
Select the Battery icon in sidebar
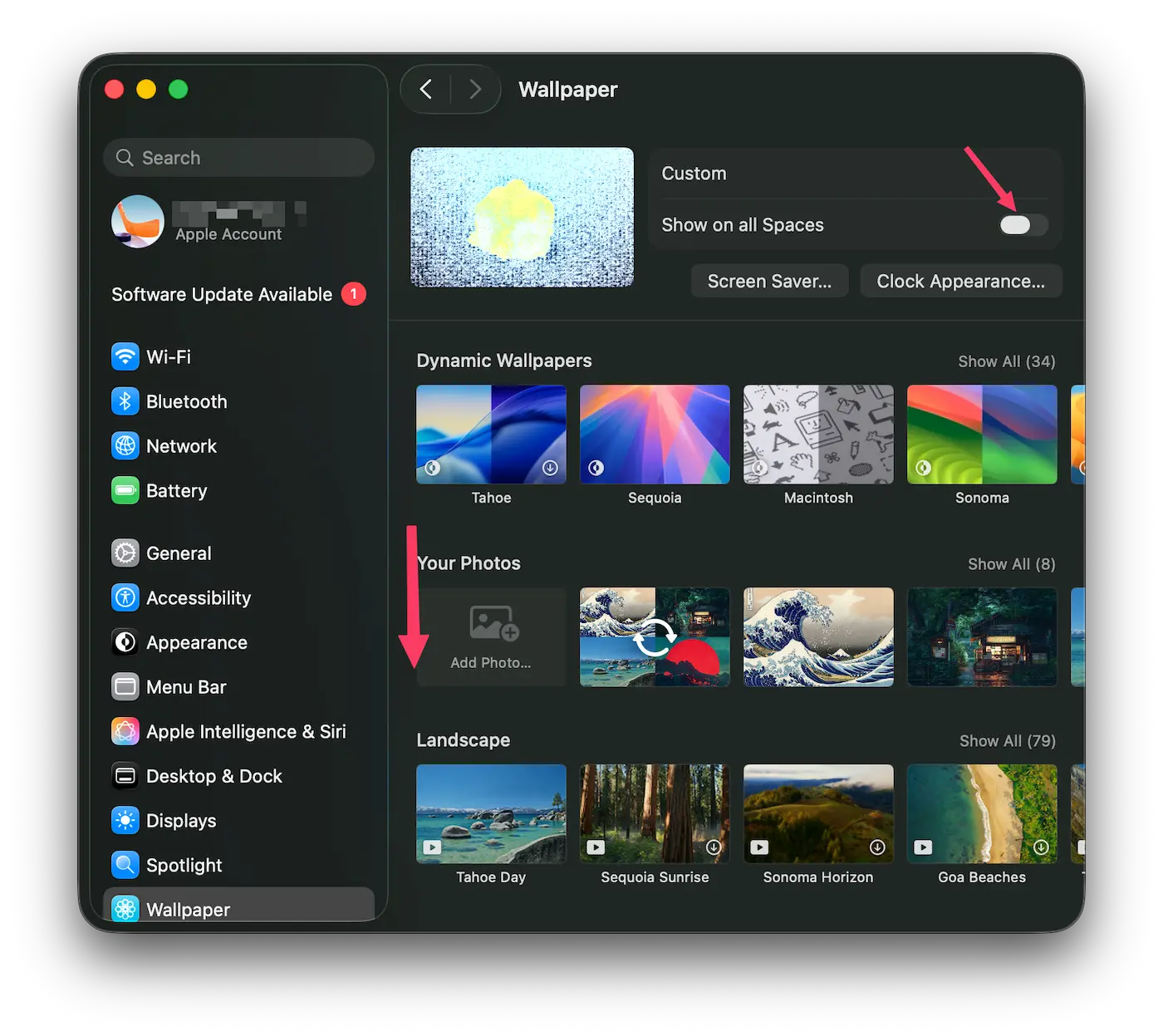click(125, 491)
